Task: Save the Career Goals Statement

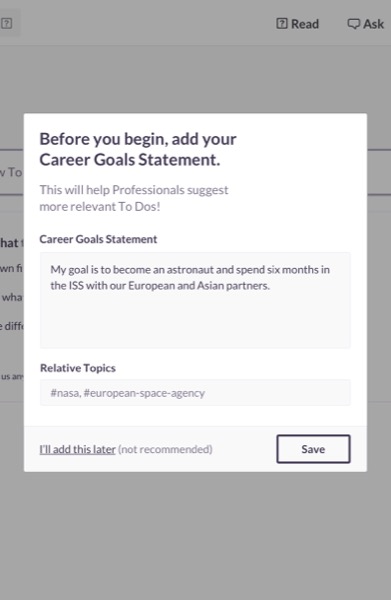Action: (x=313, y=449)
